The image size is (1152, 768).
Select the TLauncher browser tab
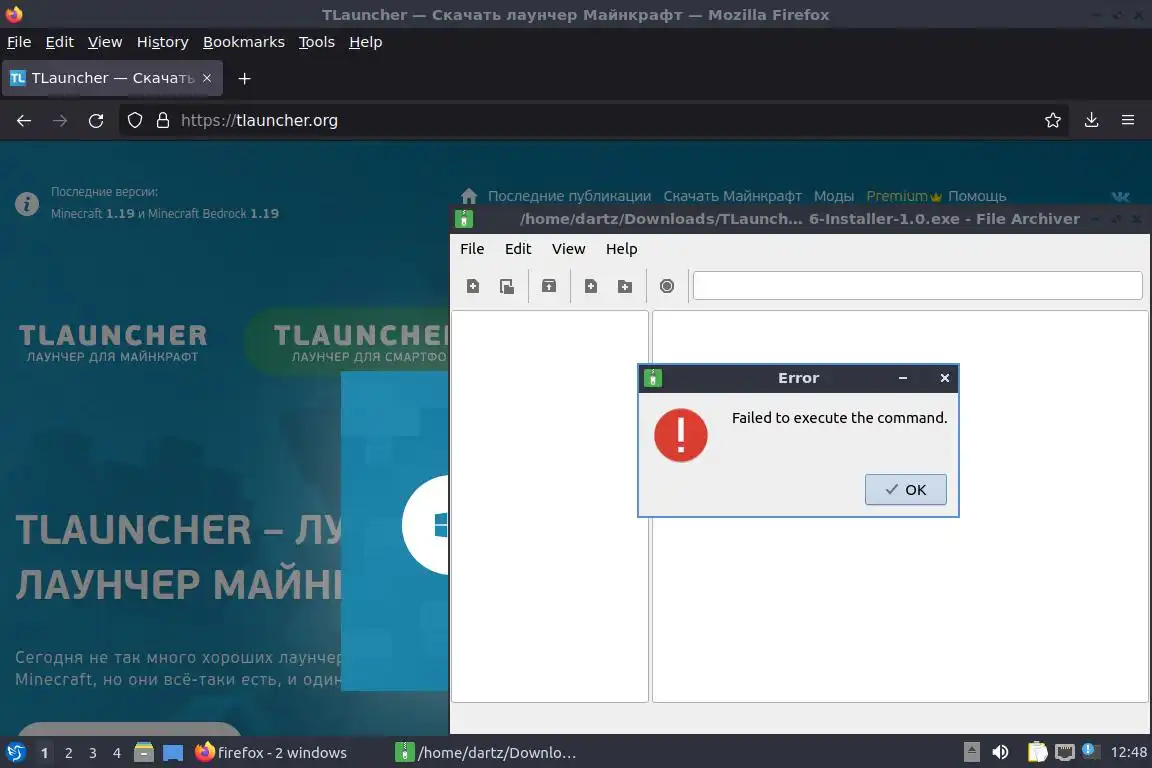tap(112, 78)
